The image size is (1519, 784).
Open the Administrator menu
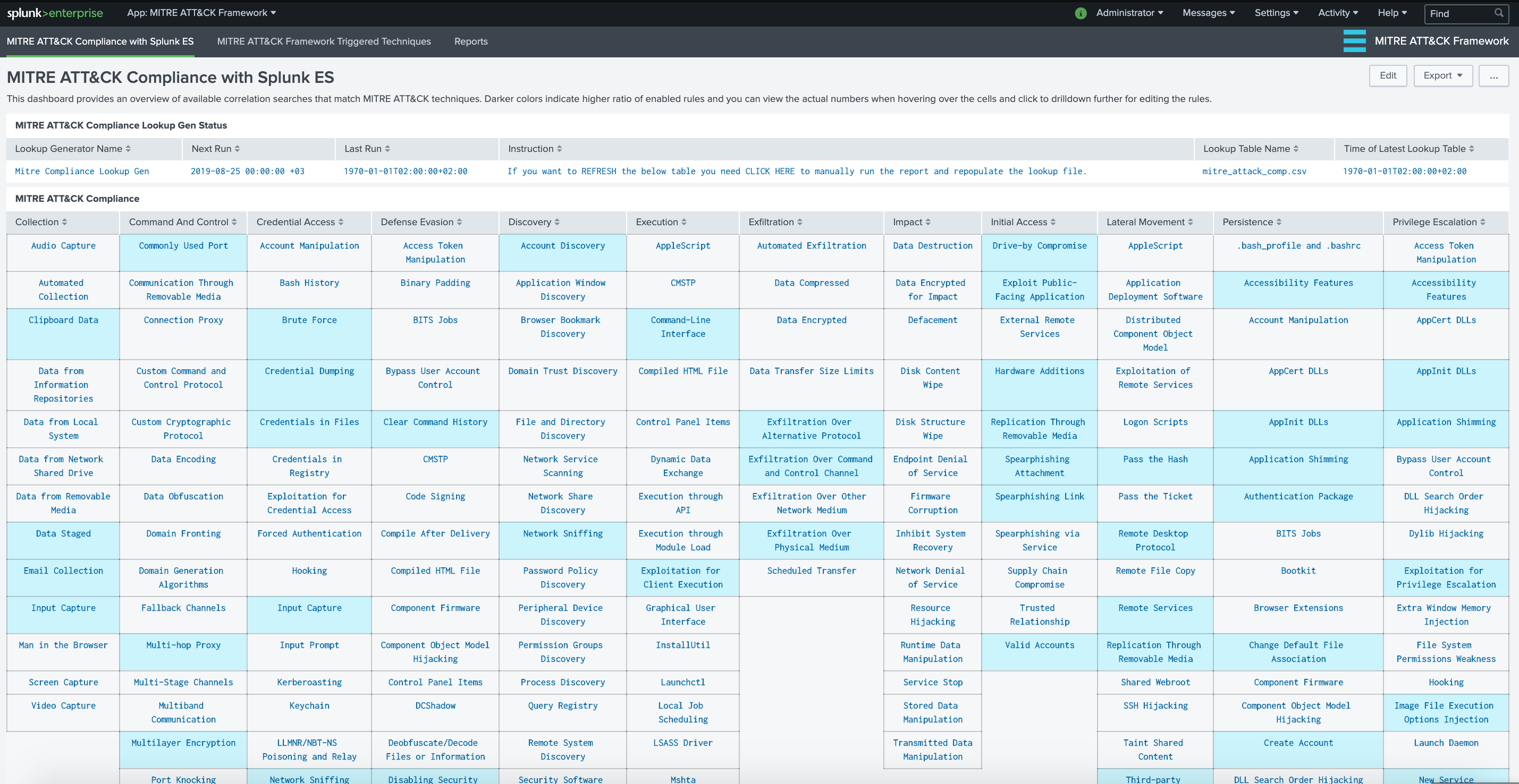(x=1129, y=13)
